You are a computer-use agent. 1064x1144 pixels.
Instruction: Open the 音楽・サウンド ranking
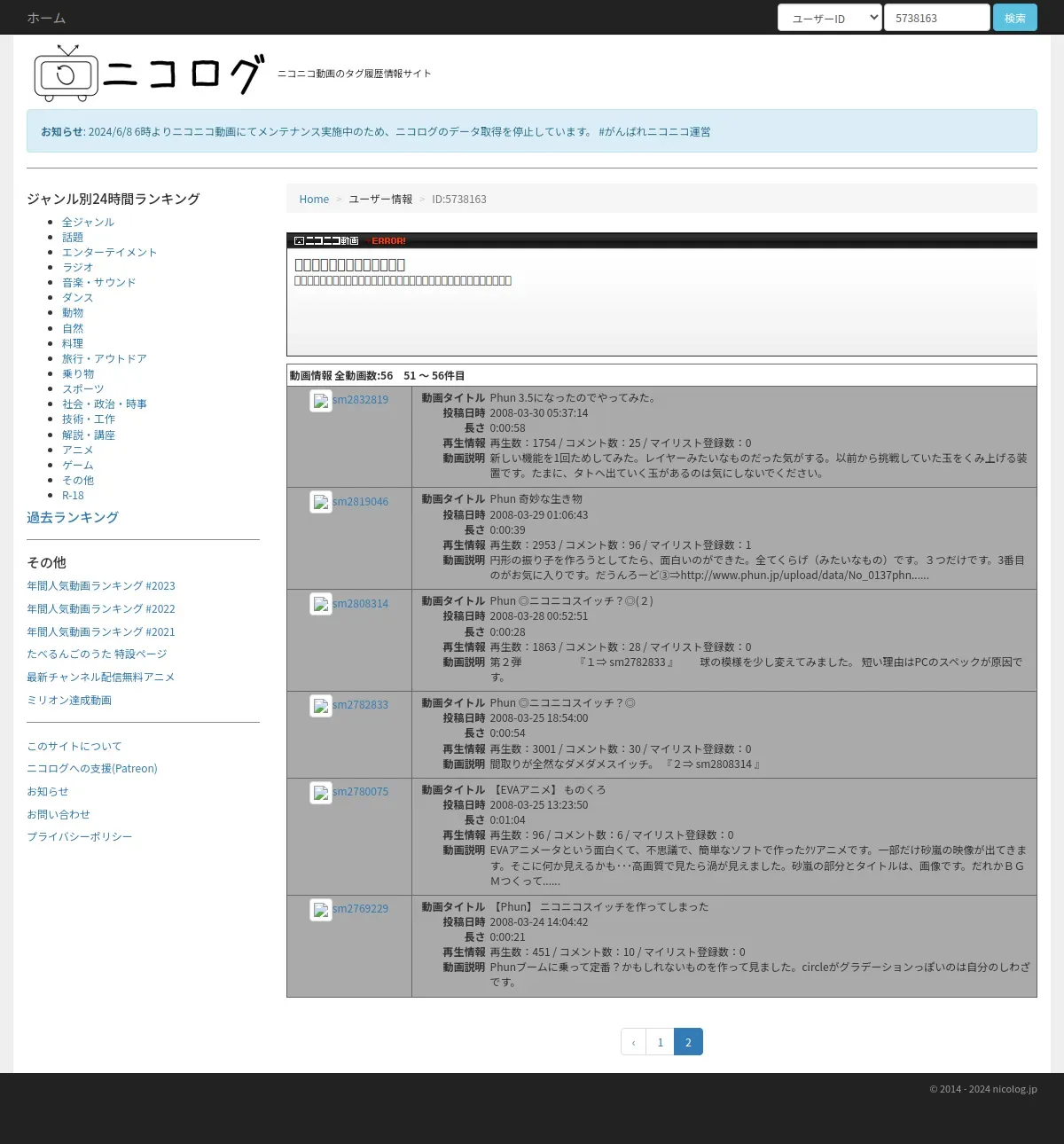pos(99,282)
